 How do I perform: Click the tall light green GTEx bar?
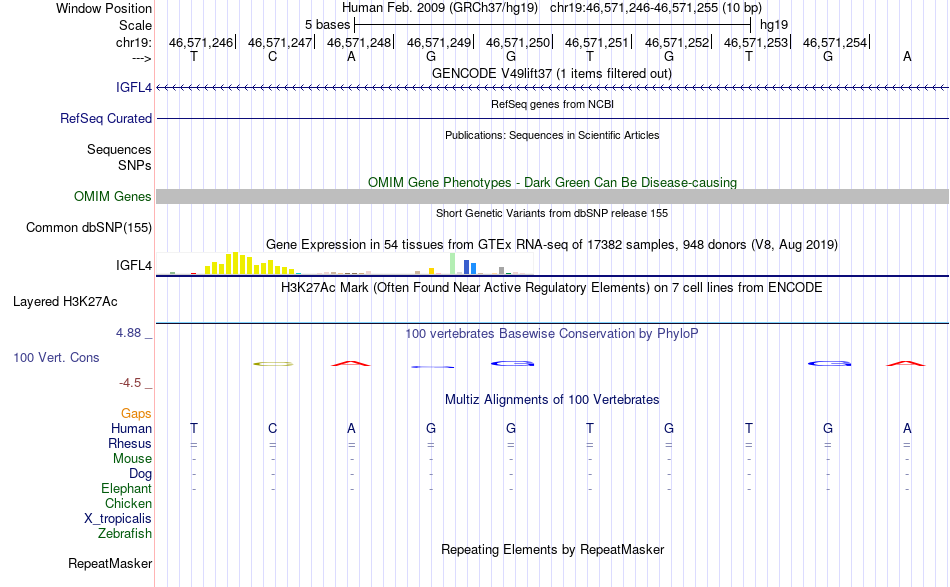coord(453,264)
